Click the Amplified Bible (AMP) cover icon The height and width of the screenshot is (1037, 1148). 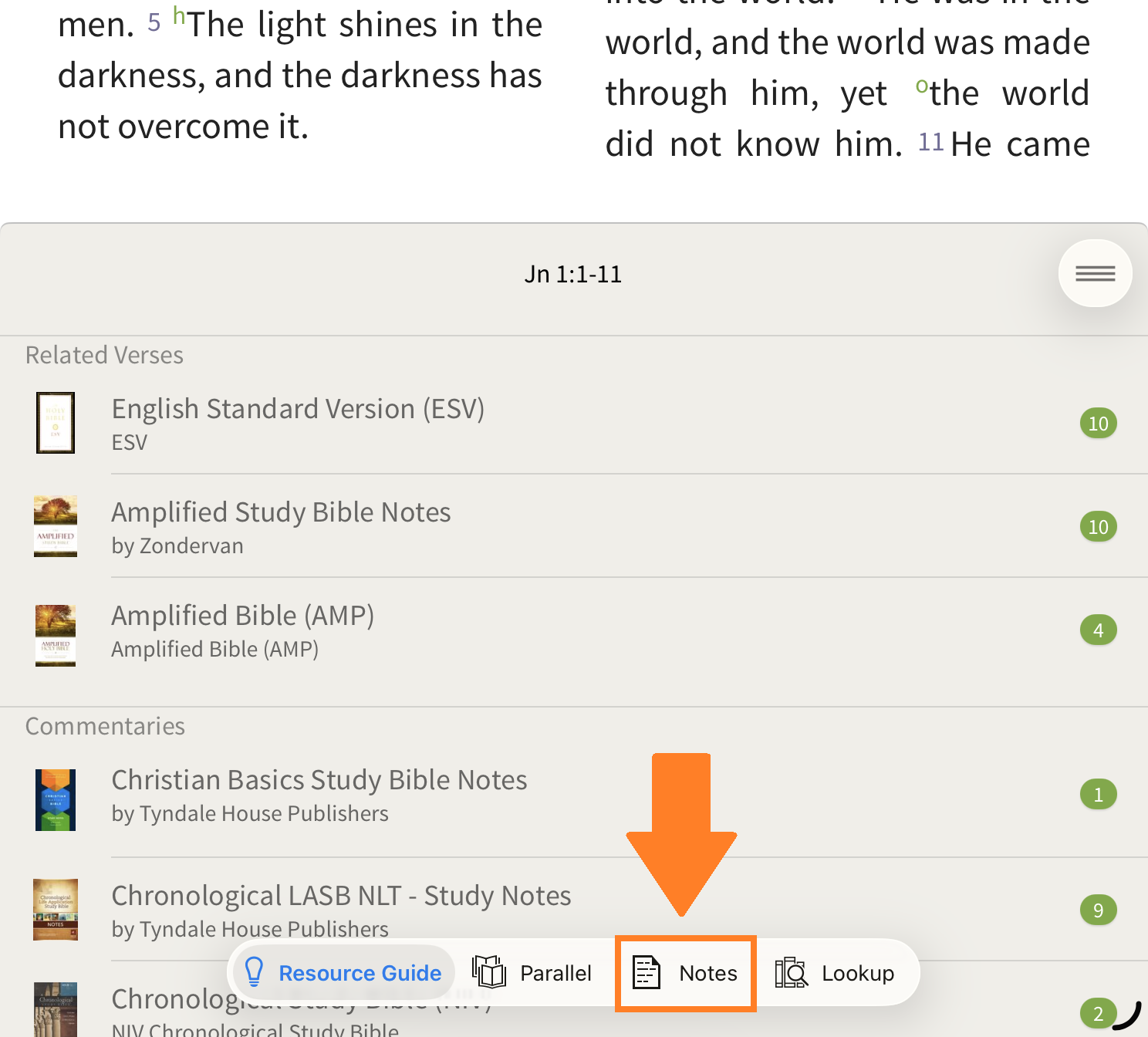click(56, 635)
